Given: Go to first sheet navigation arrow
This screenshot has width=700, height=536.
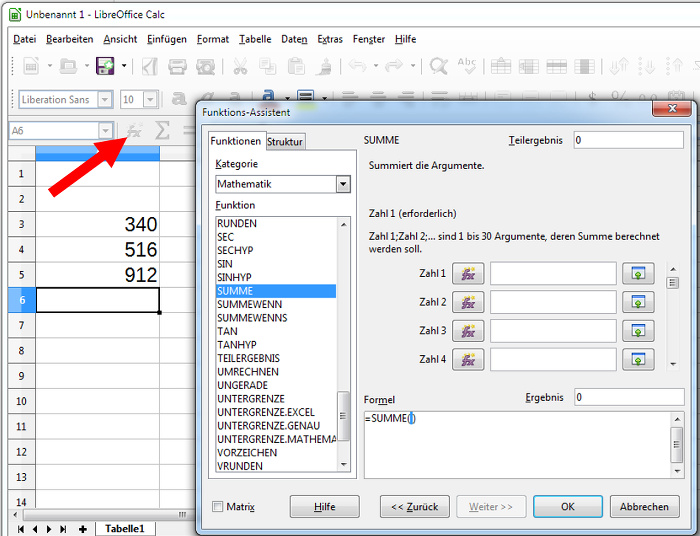Looking at the screenshot, I should point(21,529).
